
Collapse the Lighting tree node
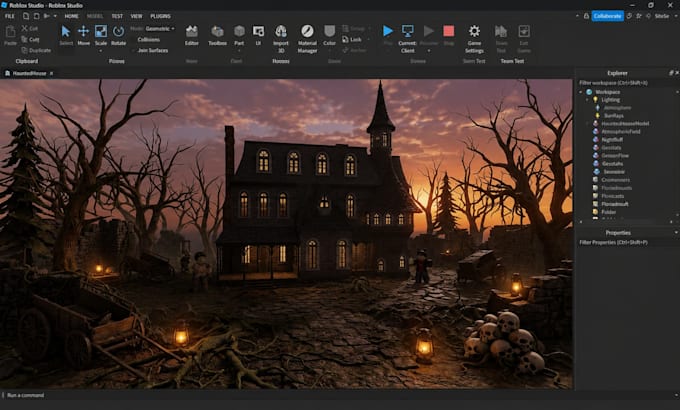(x=588, y=100)
